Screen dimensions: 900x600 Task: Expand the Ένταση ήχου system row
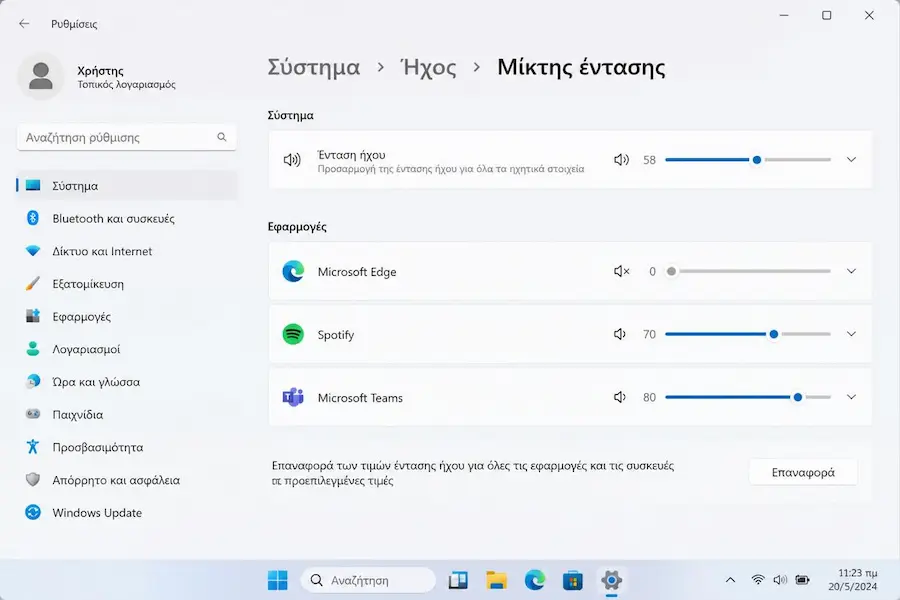coord(851,160)
